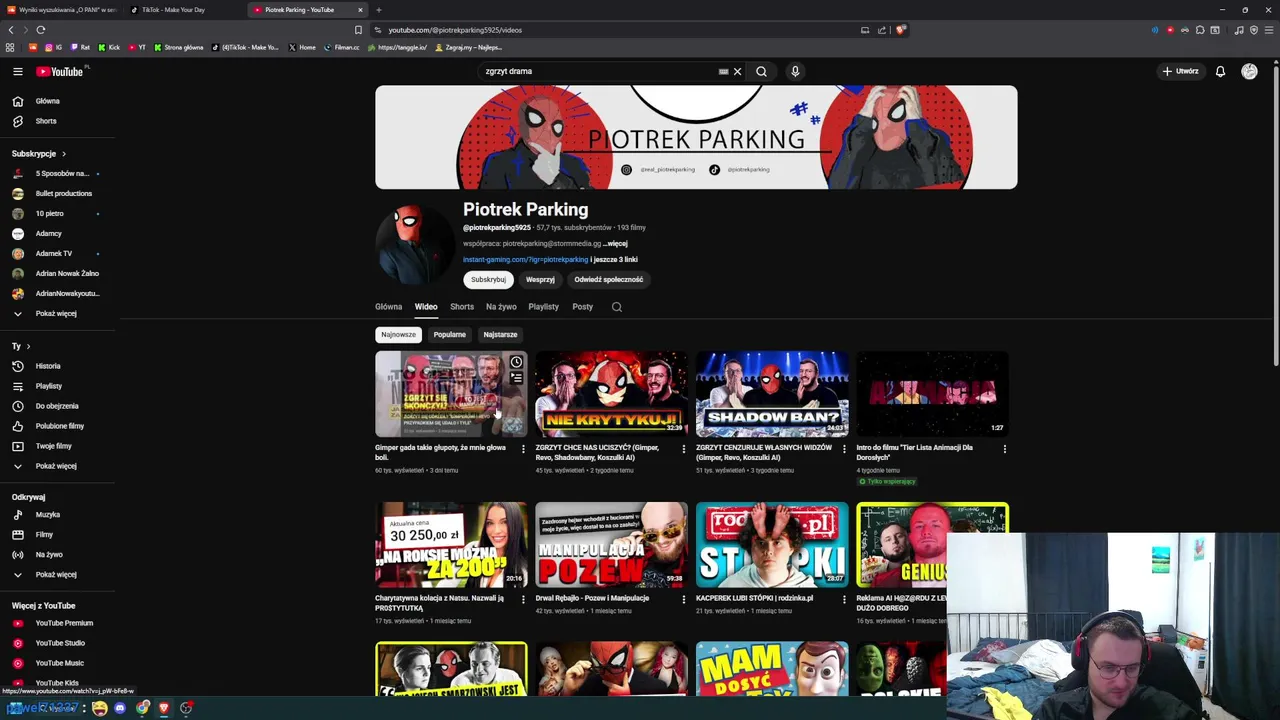
Task: Open options menu for 'Intro do filmu' video
Action: 1005,449
